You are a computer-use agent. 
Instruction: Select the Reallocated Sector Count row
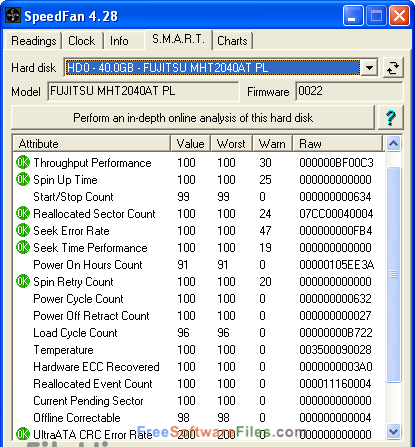click(199, 213)
